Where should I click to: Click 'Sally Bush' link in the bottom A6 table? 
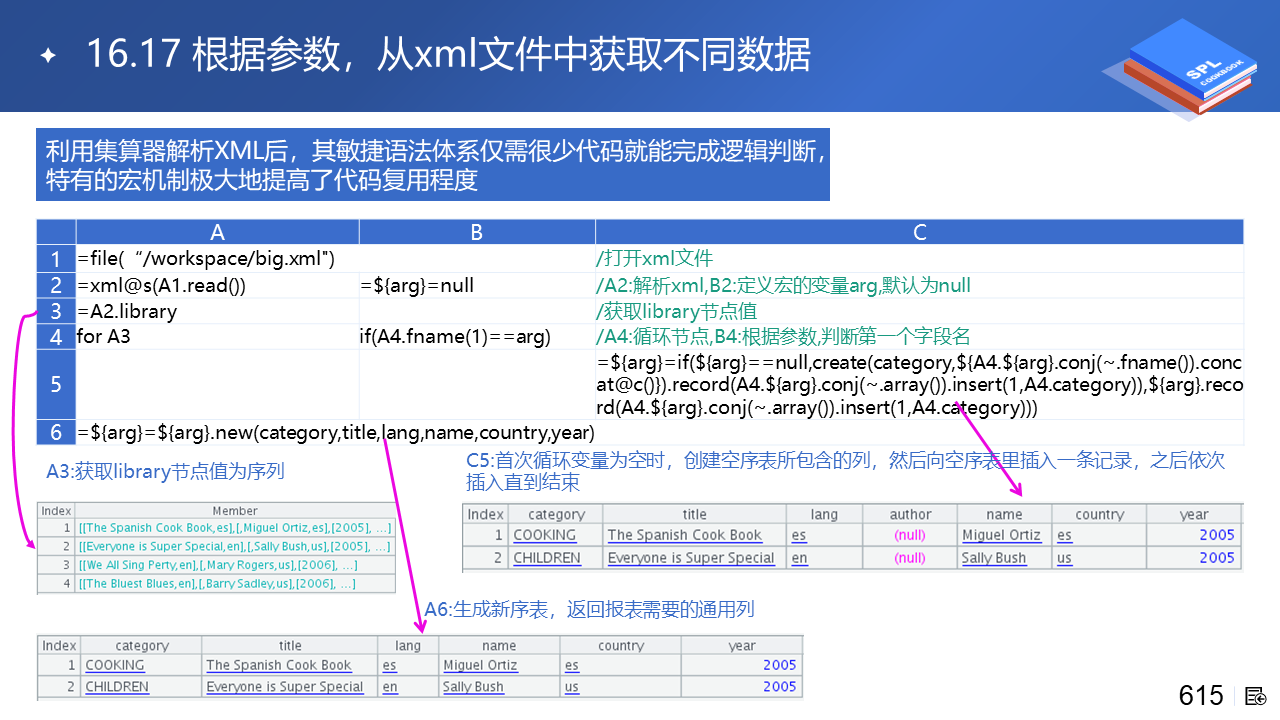(x=473, y=687)
